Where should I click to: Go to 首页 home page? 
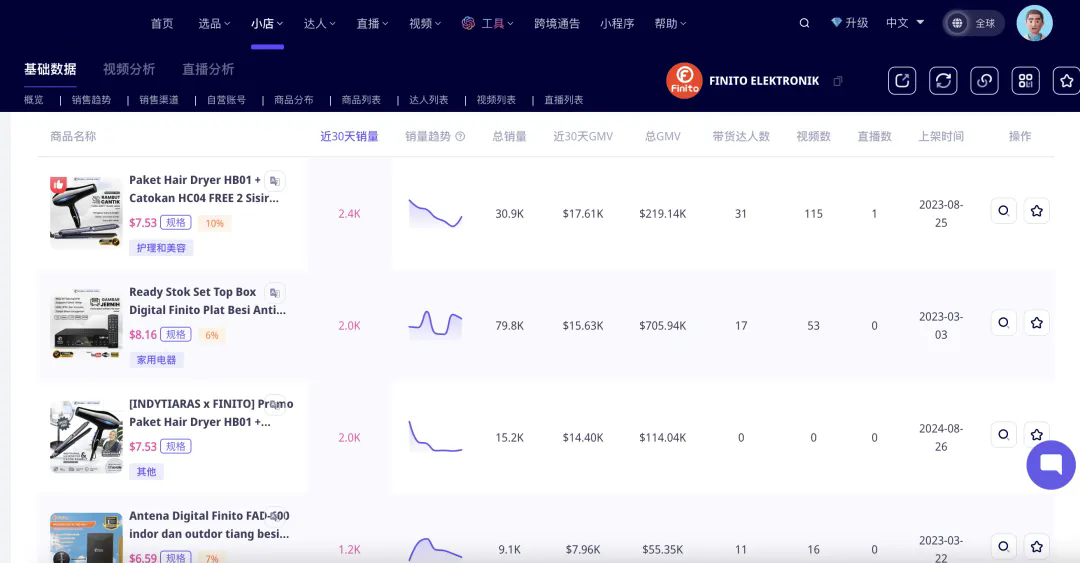(162, 23)
